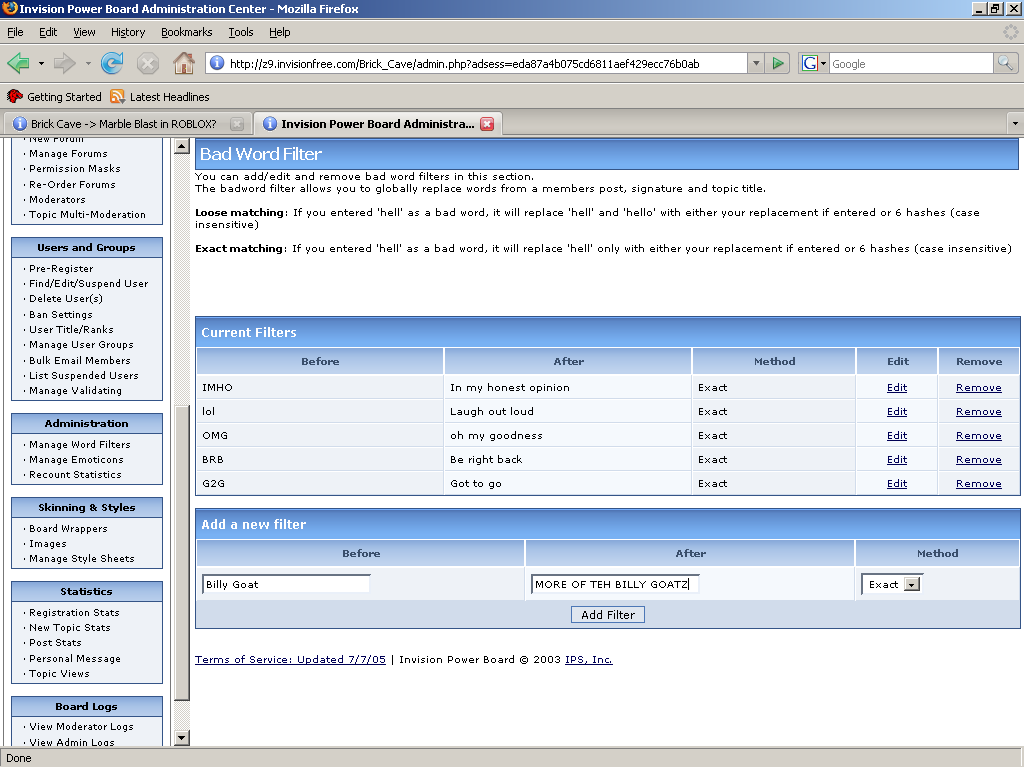Open the IPS, Inc. link
Screen dimensions: 1024x768
tap(588, 660)
